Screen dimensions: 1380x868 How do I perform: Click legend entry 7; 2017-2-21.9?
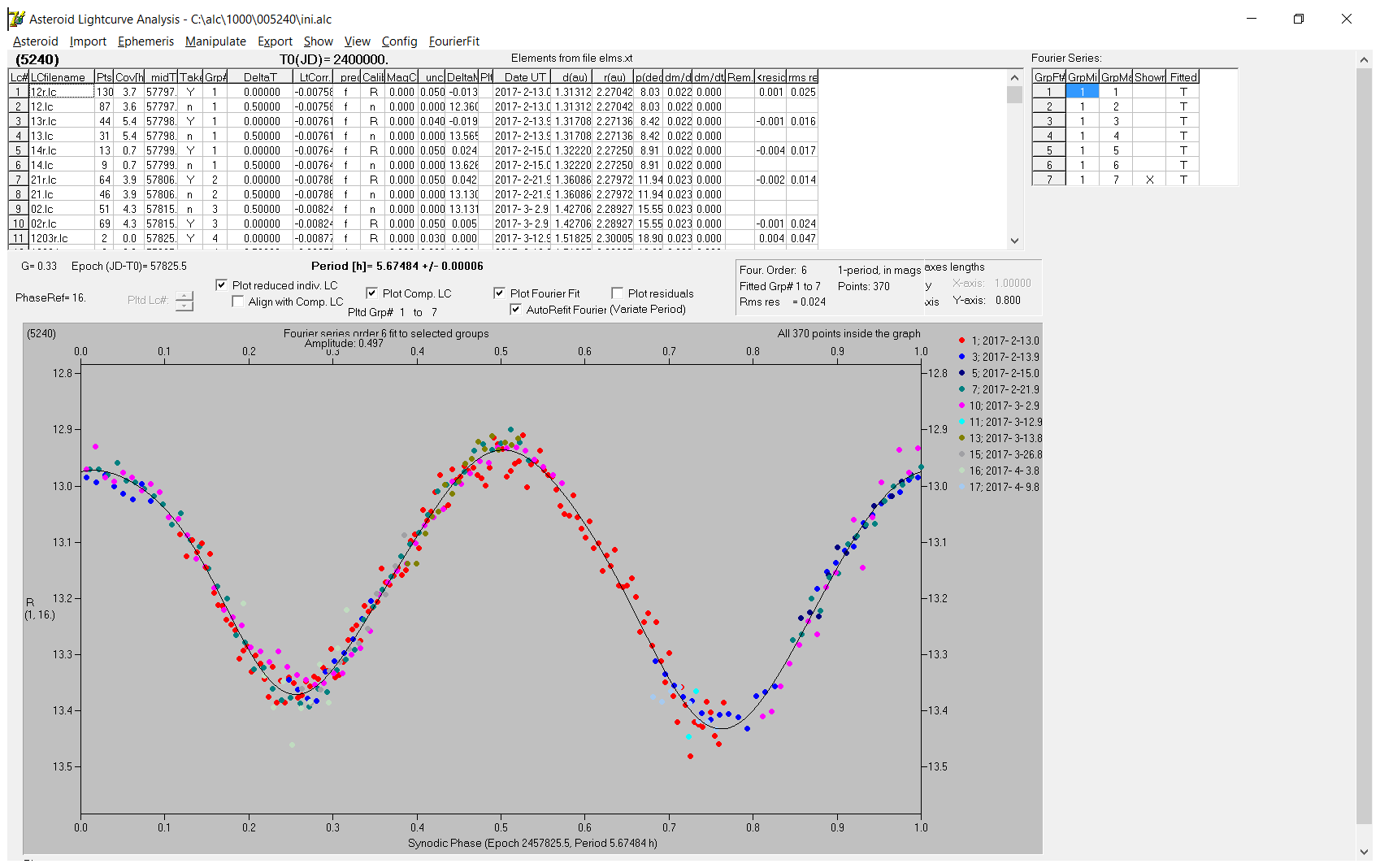999,389
